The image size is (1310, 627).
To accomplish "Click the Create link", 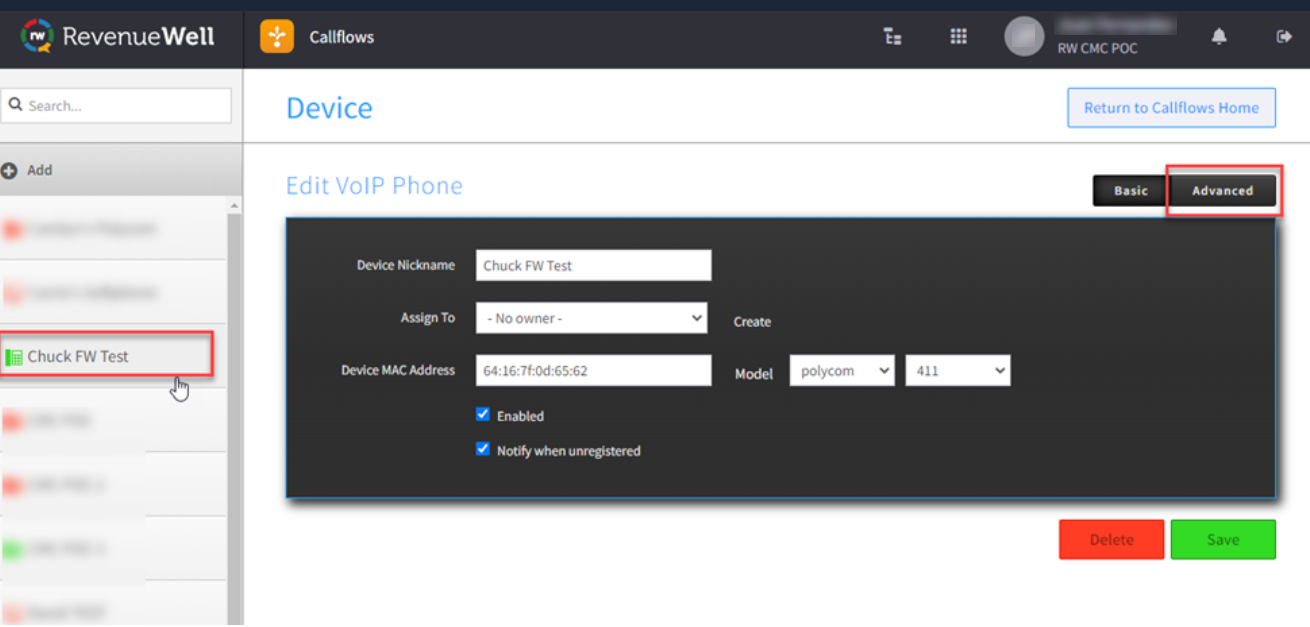I will pyautogui.click(x=752, y=322).
